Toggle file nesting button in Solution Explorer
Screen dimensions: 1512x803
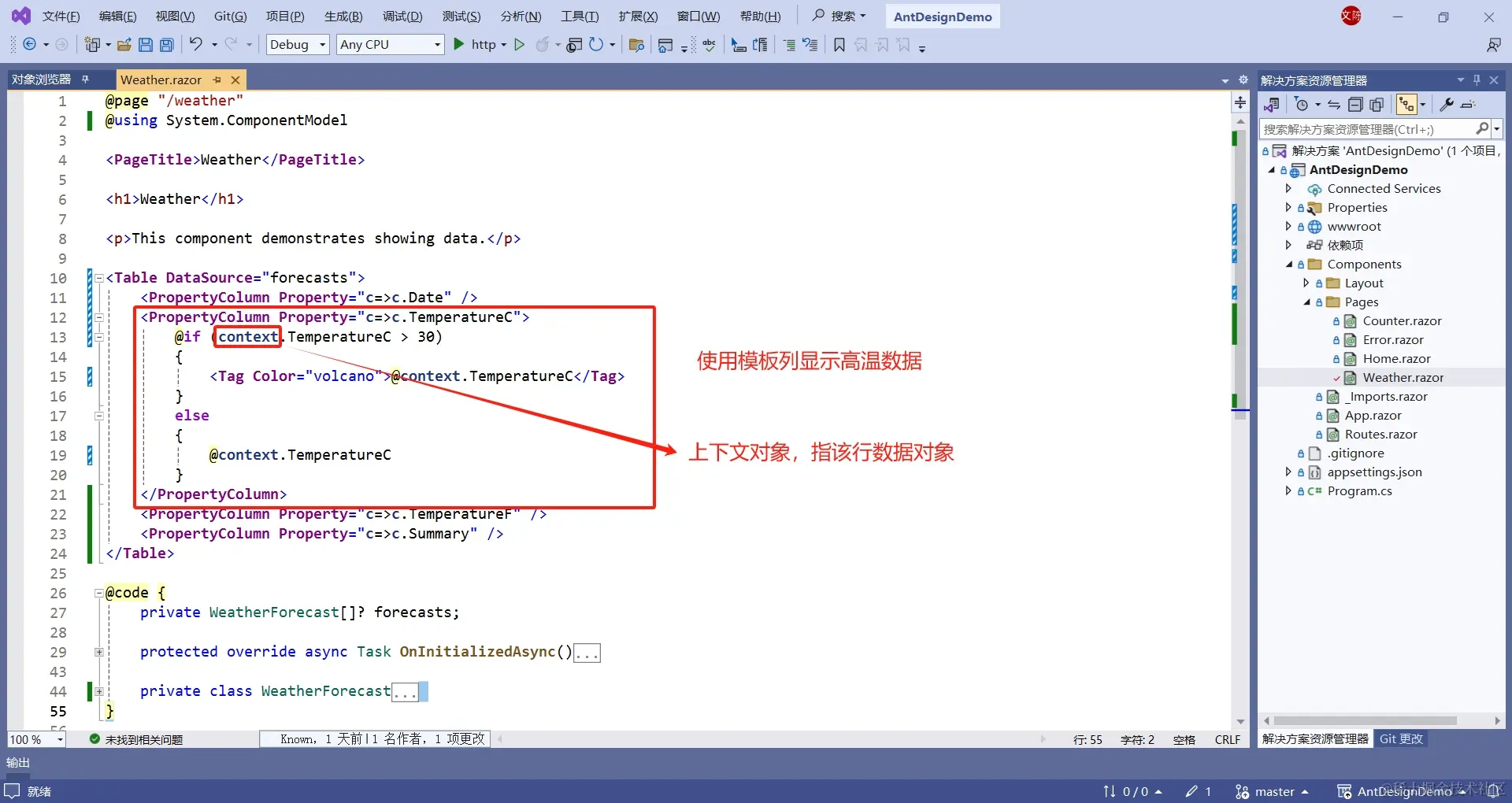(1406, 105)
